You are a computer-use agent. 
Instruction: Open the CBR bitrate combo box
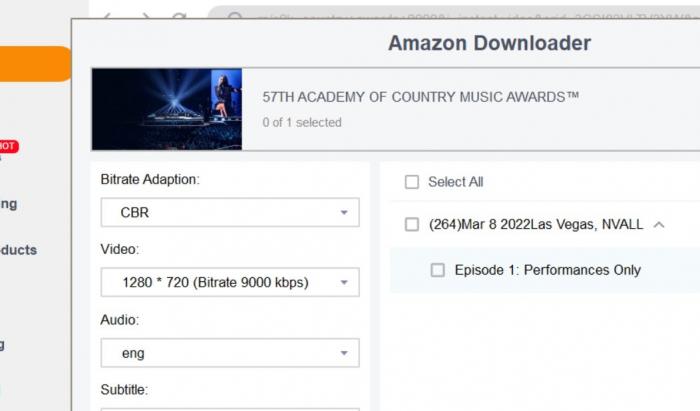click(230, 212)
